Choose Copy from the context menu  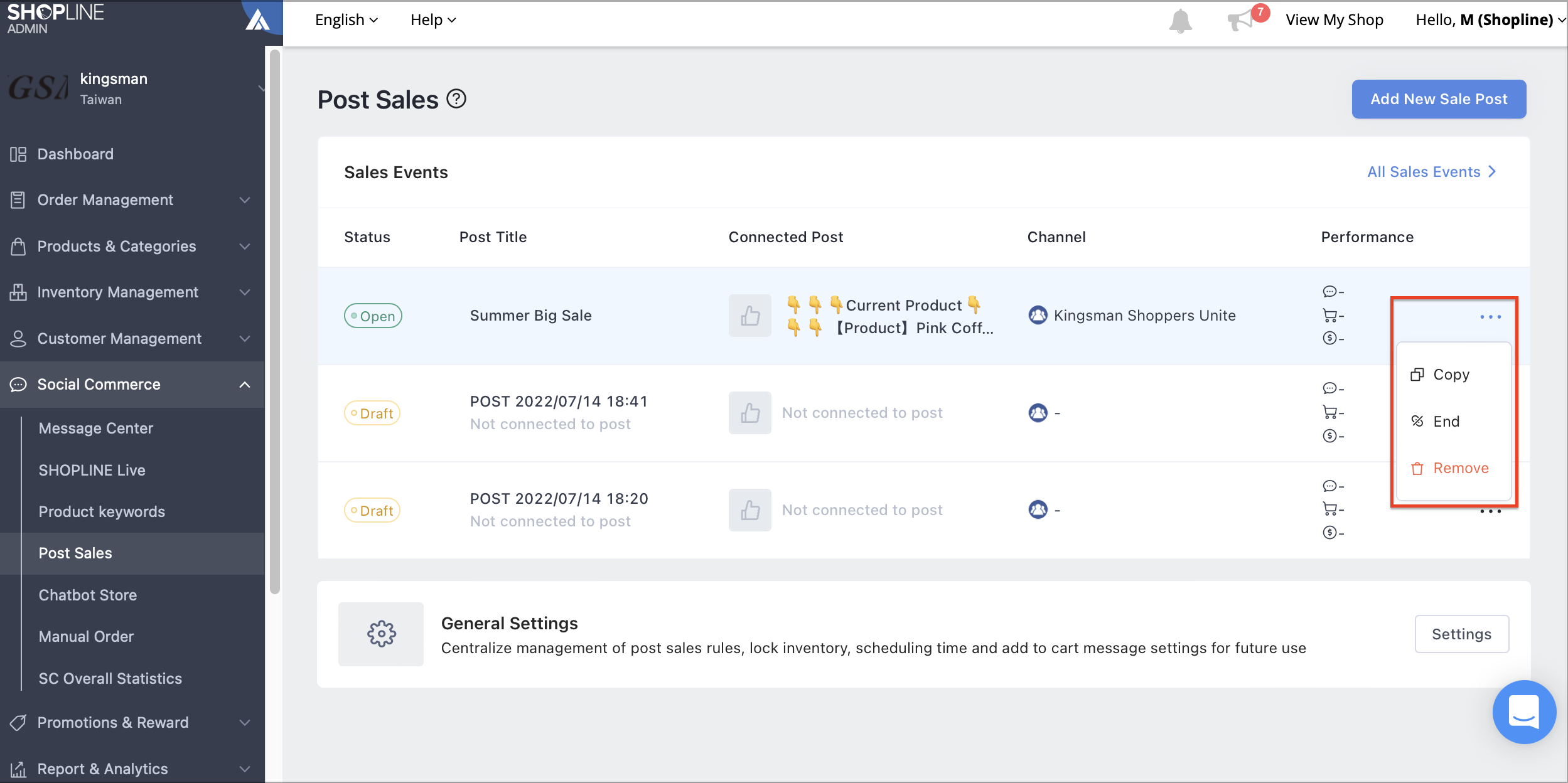click(1453, 375)
